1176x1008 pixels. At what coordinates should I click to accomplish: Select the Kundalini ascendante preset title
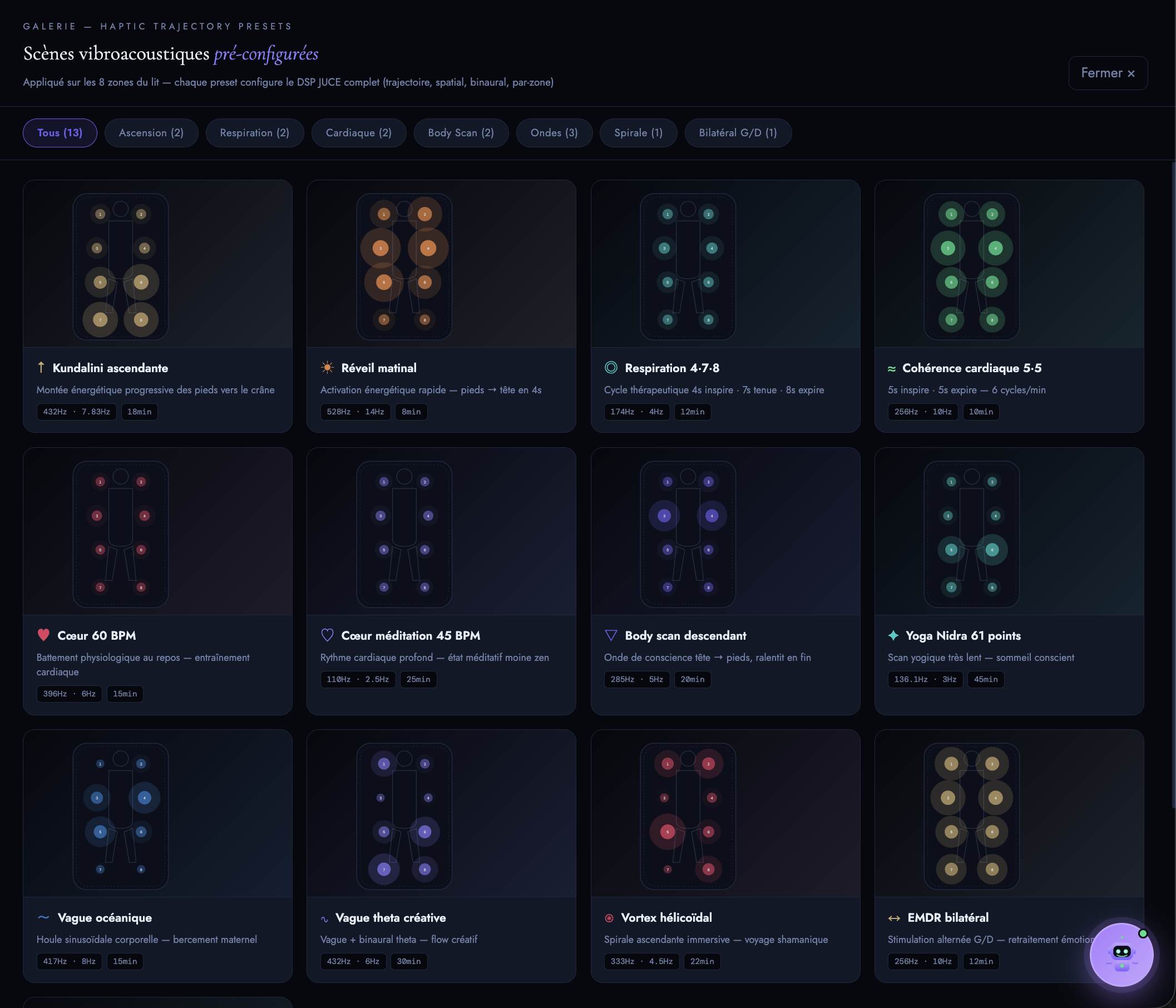tap(110, 368)
